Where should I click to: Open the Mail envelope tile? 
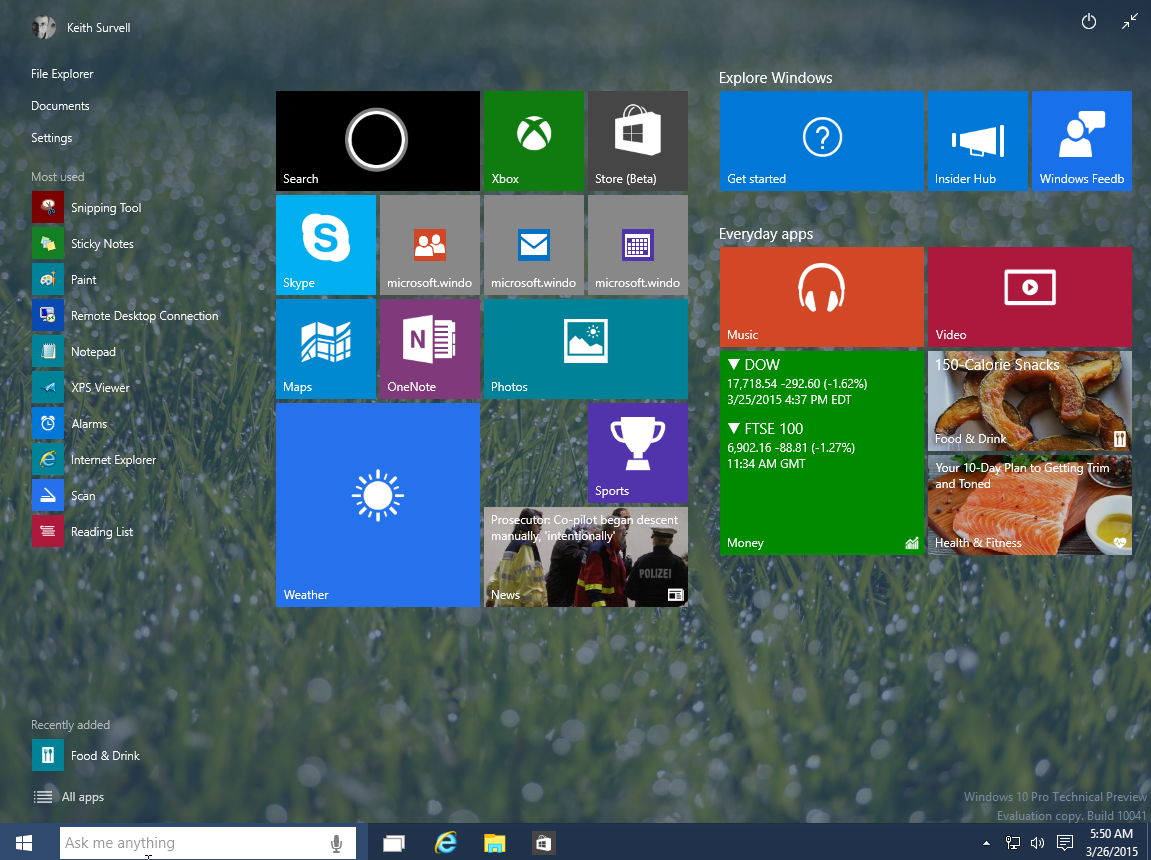[x=534, y=245]
